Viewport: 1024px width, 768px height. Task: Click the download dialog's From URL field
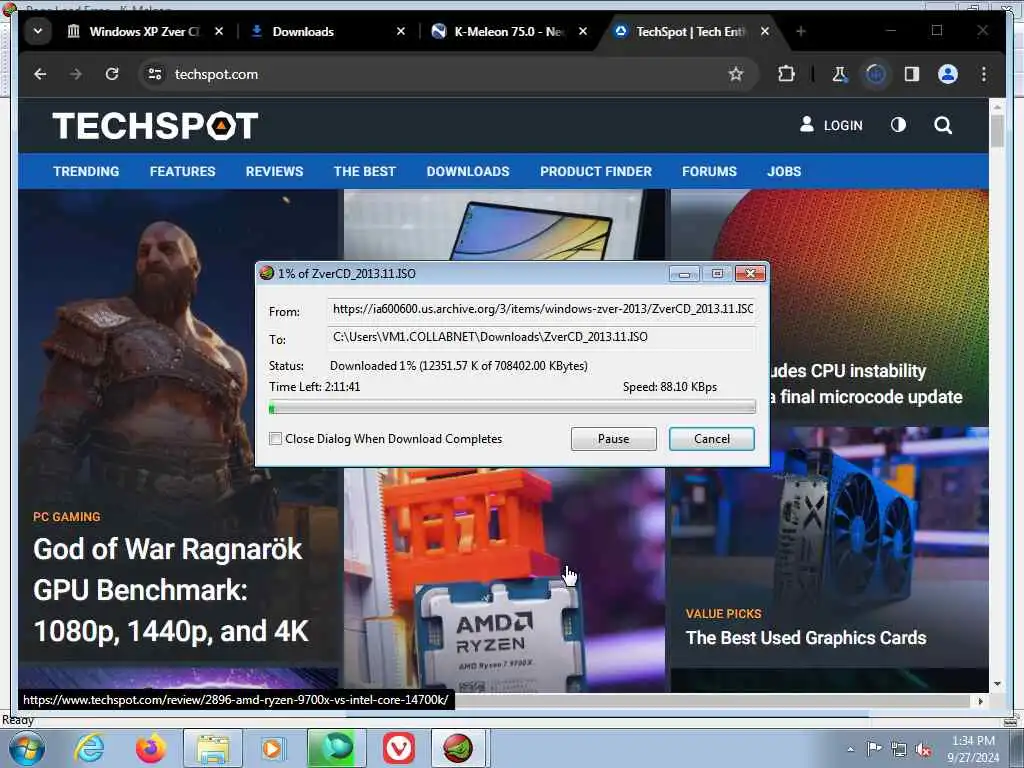pyautogui.click(x=542, y=309)
